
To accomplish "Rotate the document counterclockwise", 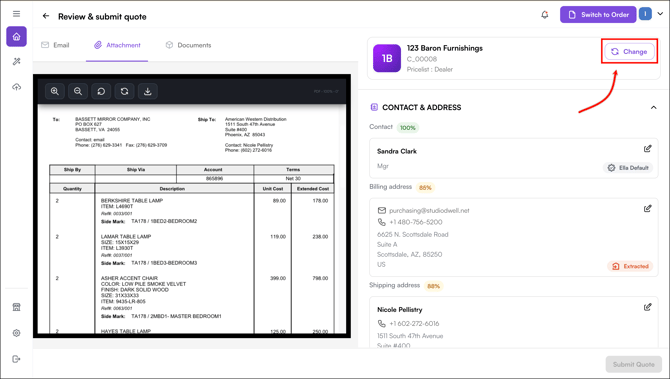I will (101, 91).
